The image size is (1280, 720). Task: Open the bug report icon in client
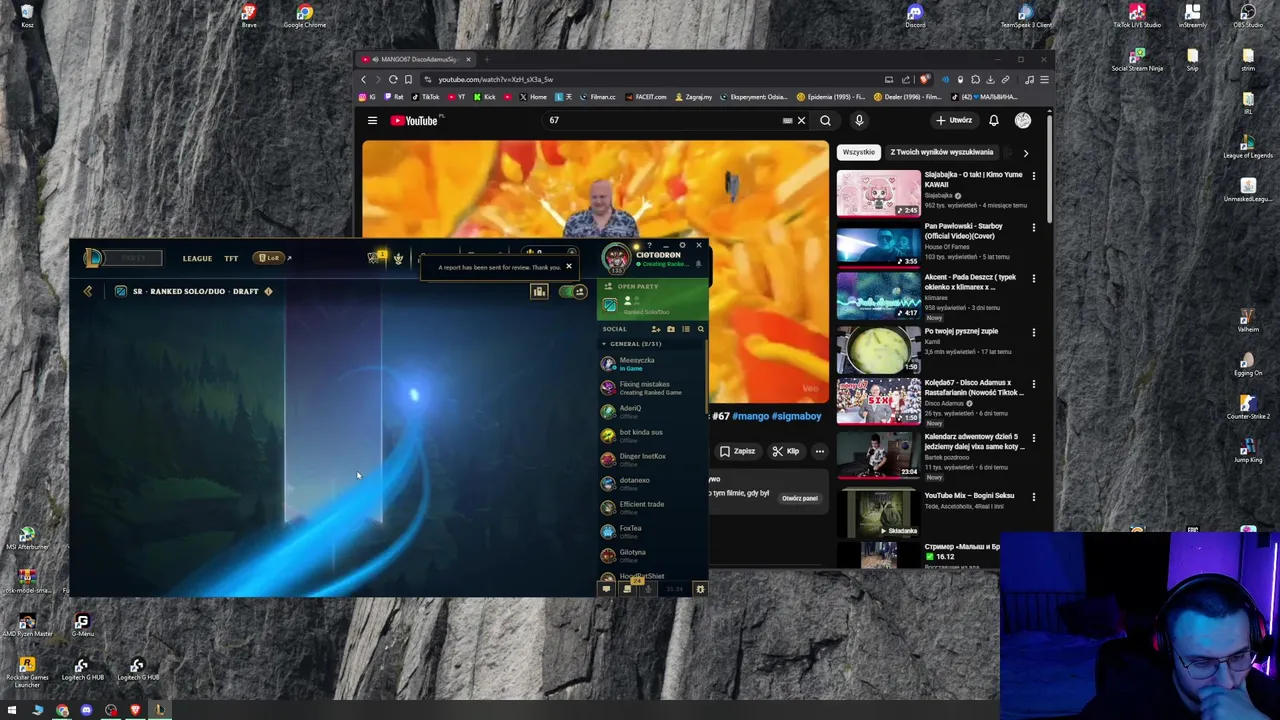(700, 589)
